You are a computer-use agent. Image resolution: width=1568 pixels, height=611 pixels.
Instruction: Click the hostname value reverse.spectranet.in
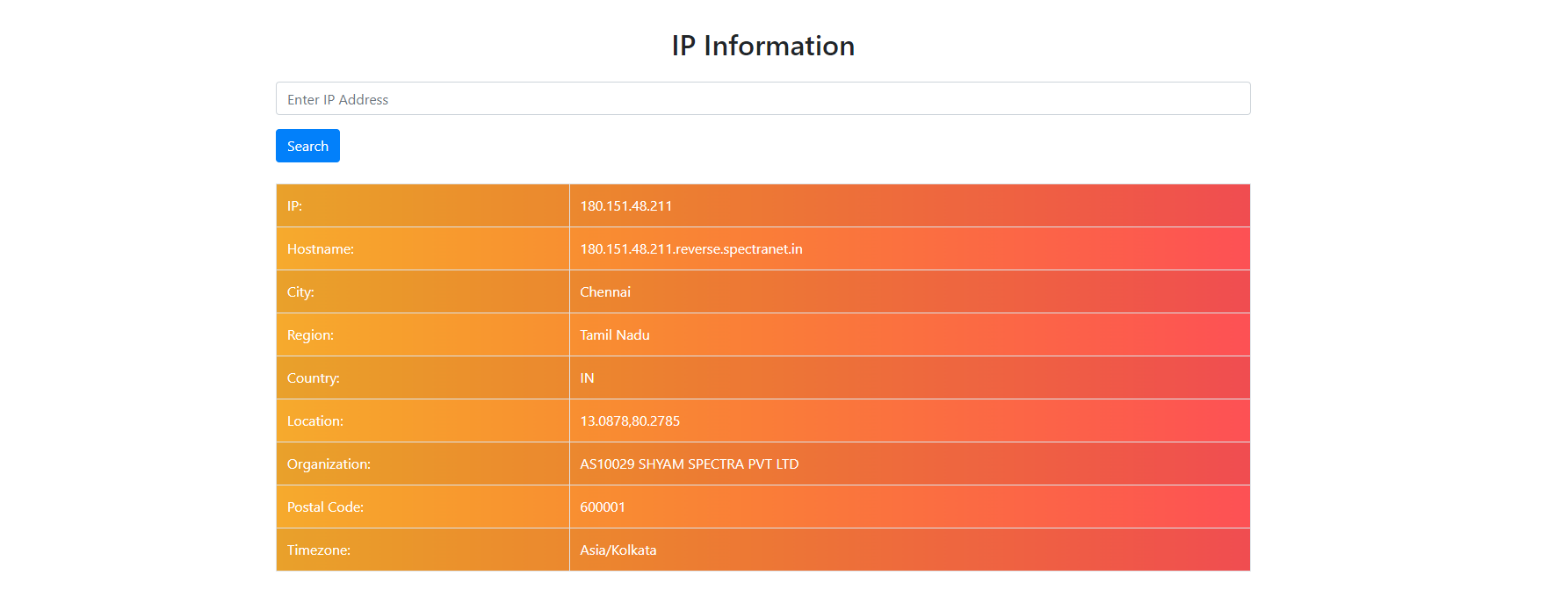(x=690, y=249)
